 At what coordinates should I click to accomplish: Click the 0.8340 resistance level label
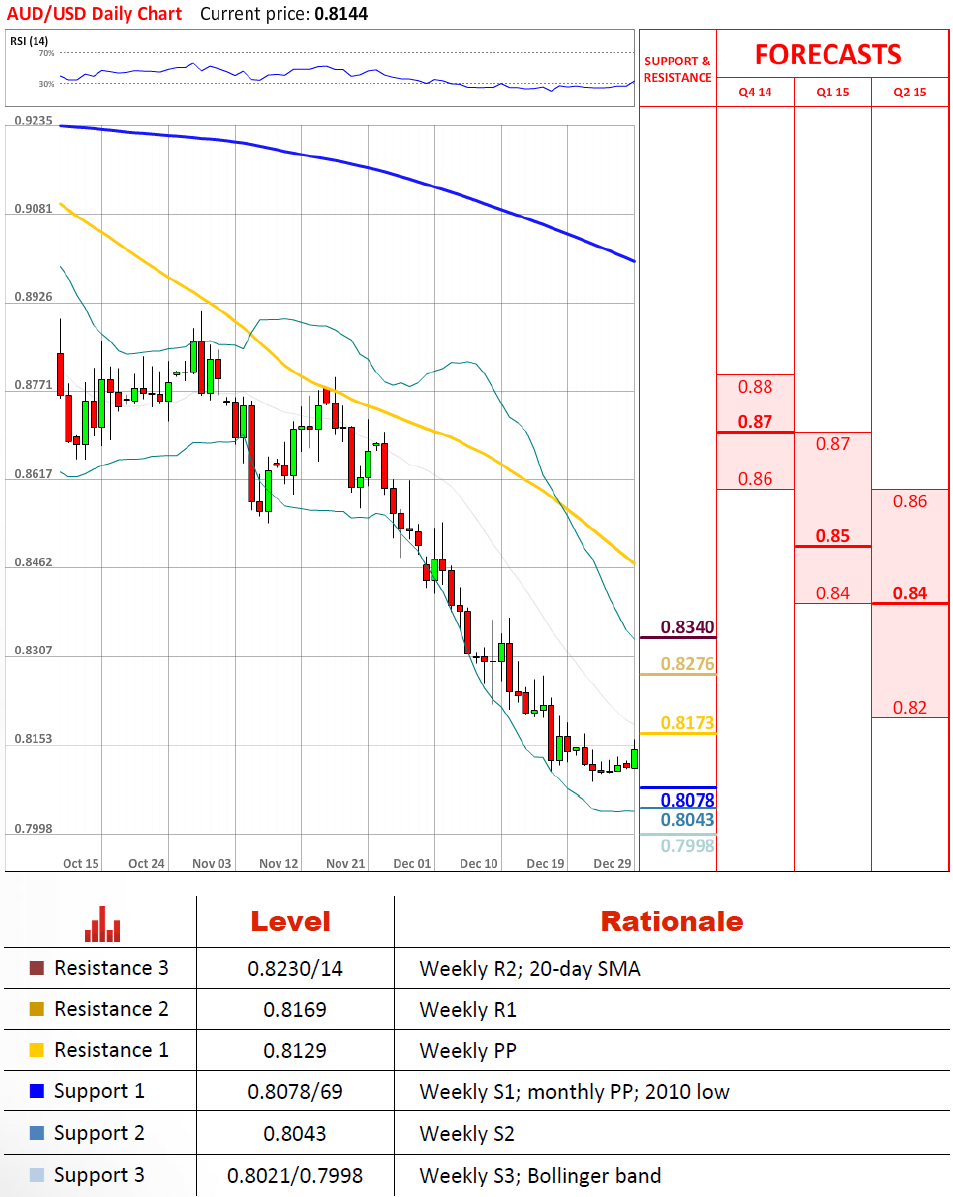[687, 627]
